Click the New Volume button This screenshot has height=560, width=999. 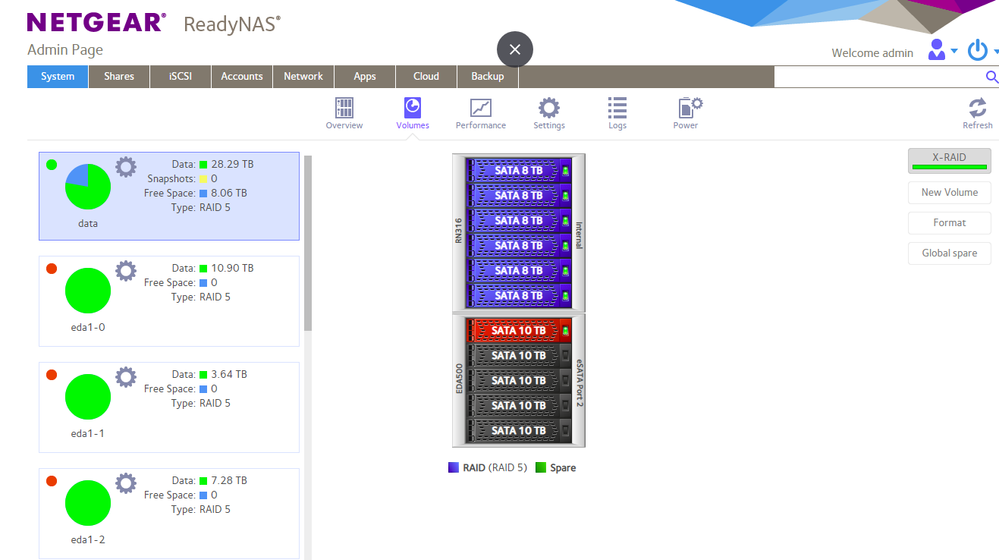(949, 192)
